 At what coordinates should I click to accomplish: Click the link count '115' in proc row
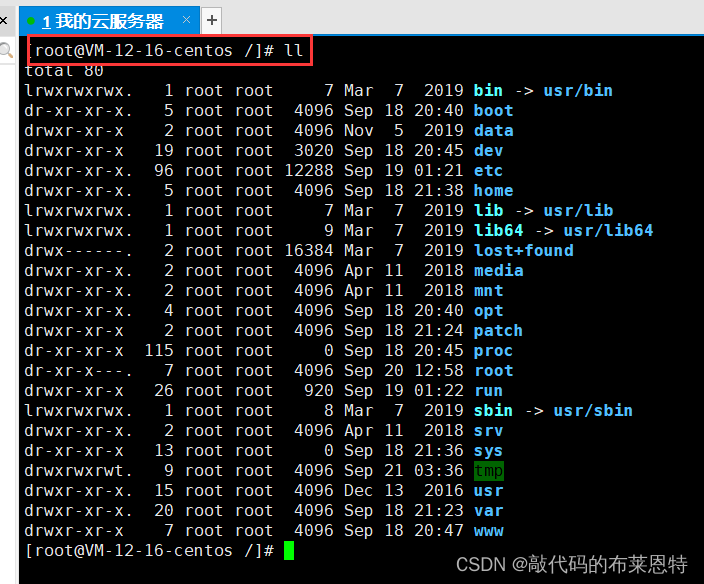pyautogui.click(x=159, y=351)
